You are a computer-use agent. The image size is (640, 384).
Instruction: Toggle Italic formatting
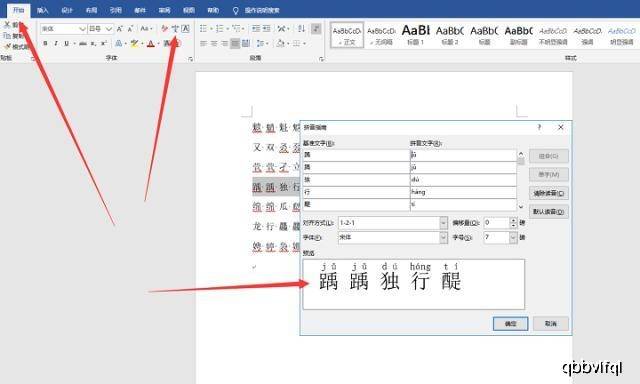56,43
